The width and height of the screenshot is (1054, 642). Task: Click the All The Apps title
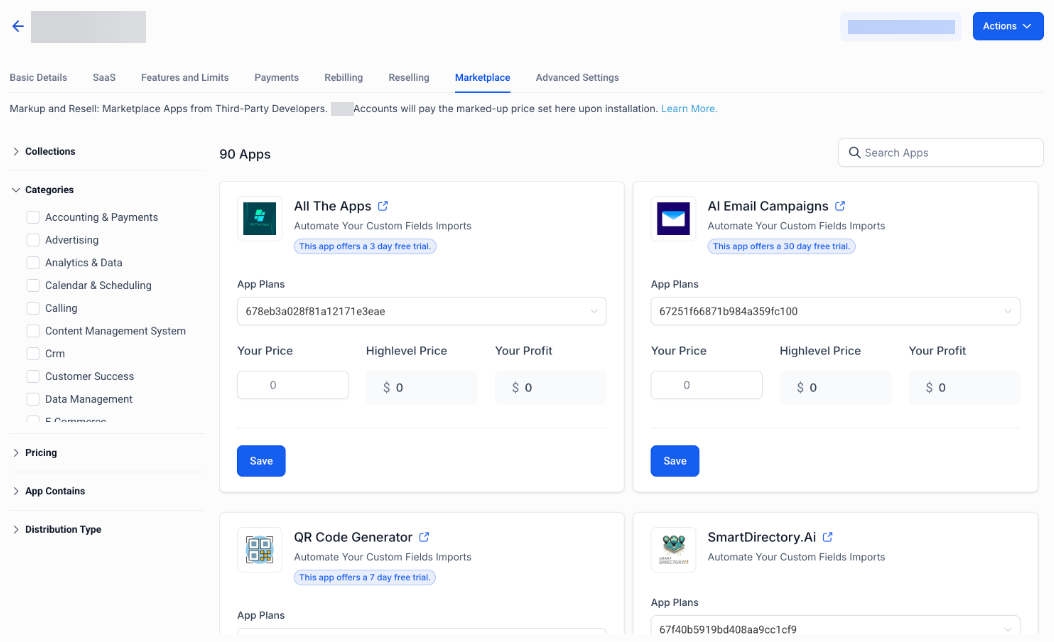332,206
